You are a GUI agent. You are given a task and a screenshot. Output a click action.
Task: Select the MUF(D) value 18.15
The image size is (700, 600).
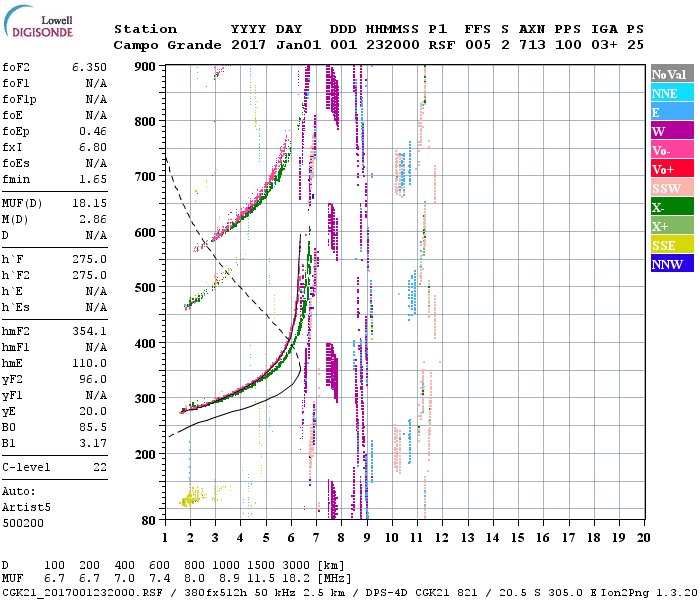click(x=89, y=203)
